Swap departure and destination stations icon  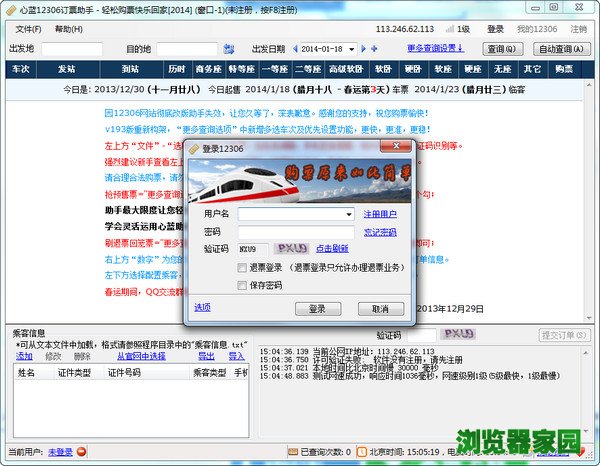point(228,49)
